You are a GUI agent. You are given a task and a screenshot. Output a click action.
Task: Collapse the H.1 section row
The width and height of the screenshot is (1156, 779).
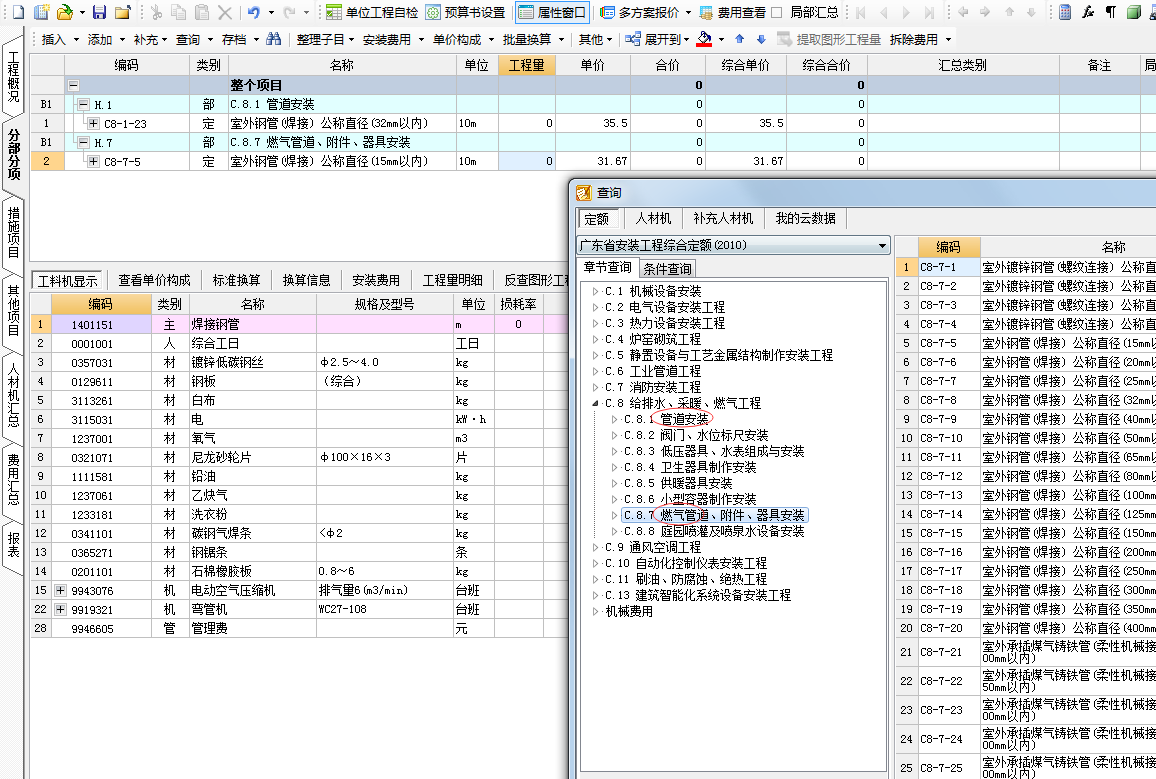tap(83, 105)
